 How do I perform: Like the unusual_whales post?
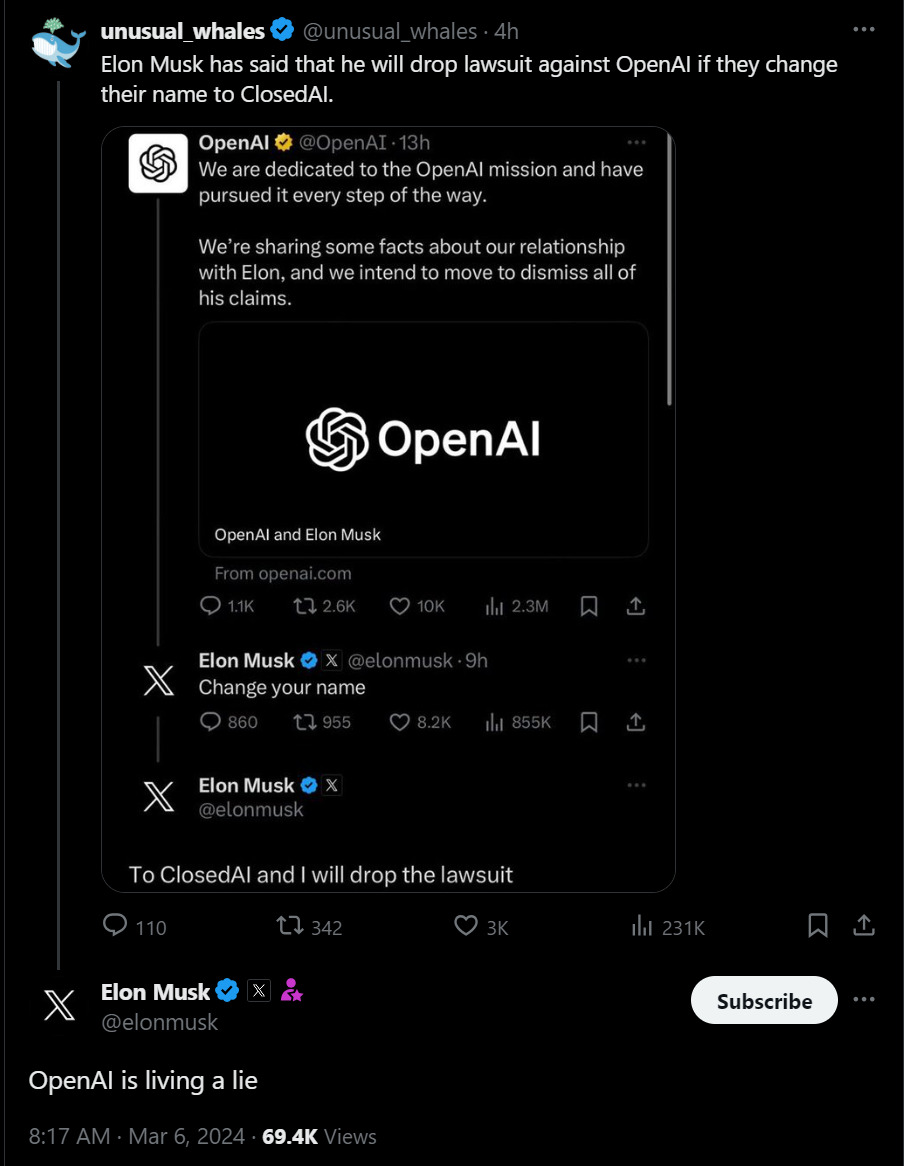click(x=466, y=926)
